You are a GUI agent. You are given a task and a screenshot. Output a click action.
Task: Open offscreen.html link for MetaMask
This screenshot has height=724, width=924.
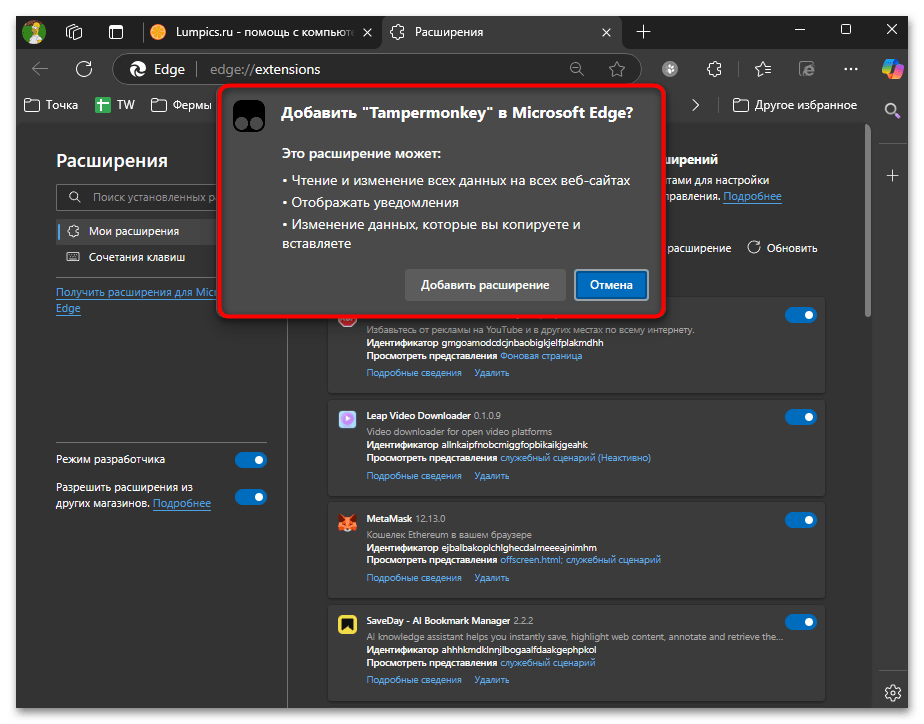click(x=530, y=560)
